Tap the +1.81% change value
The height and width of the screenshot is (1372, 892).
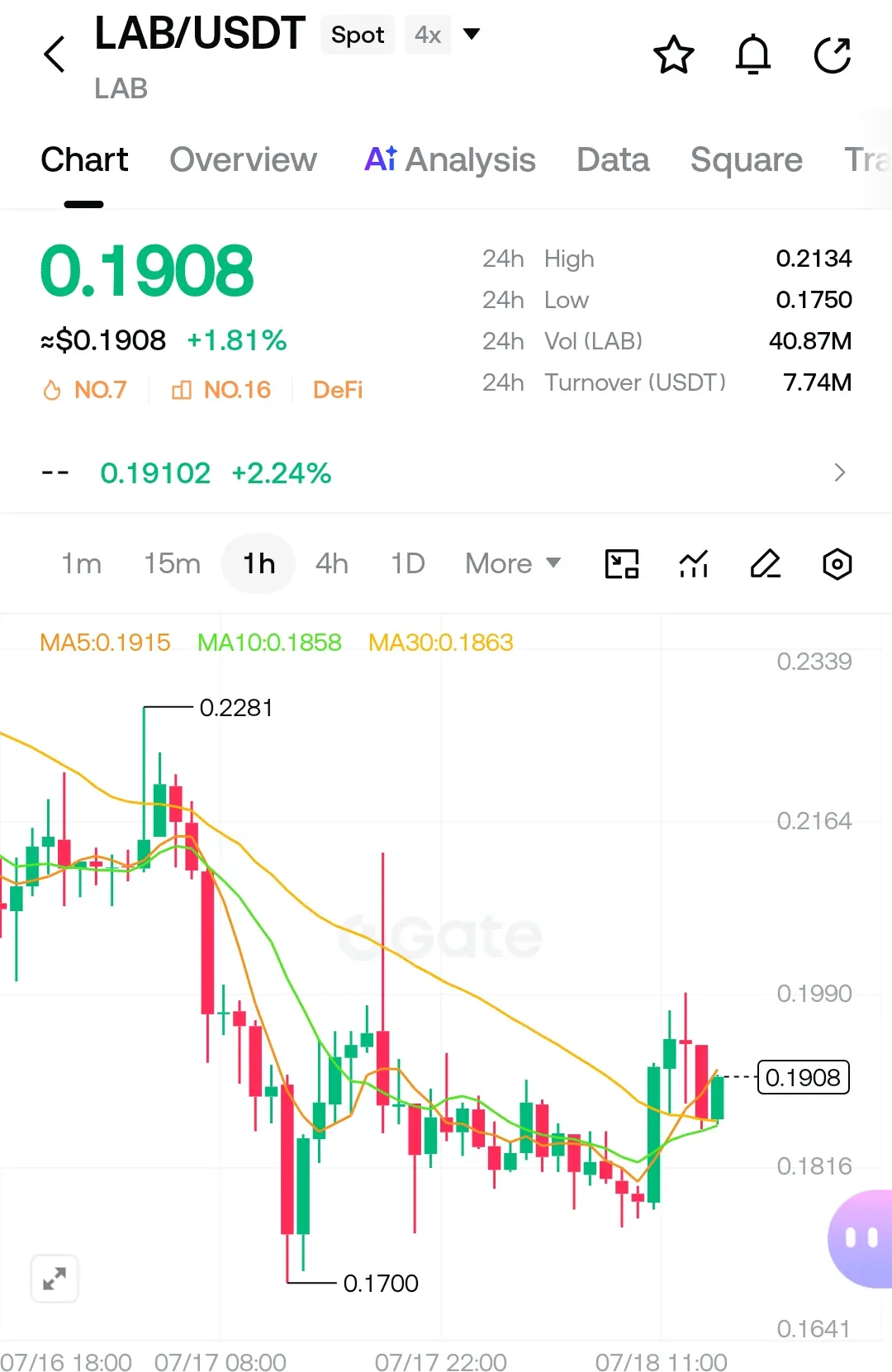(x=237, y=340)
